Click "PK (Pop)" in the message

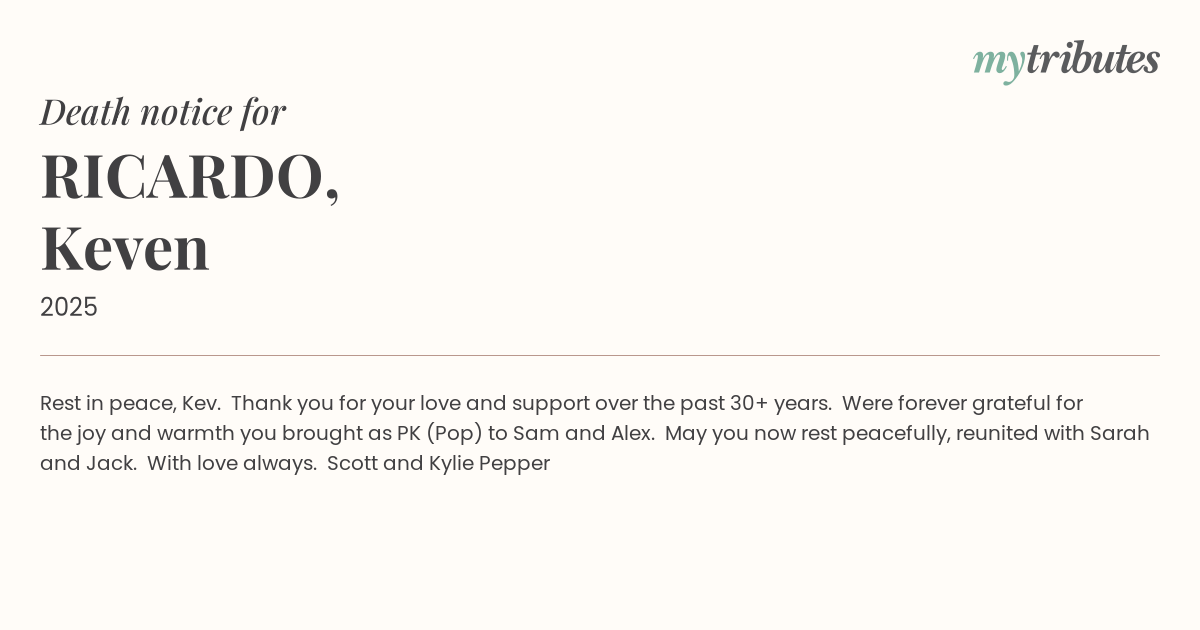(439, 434)
